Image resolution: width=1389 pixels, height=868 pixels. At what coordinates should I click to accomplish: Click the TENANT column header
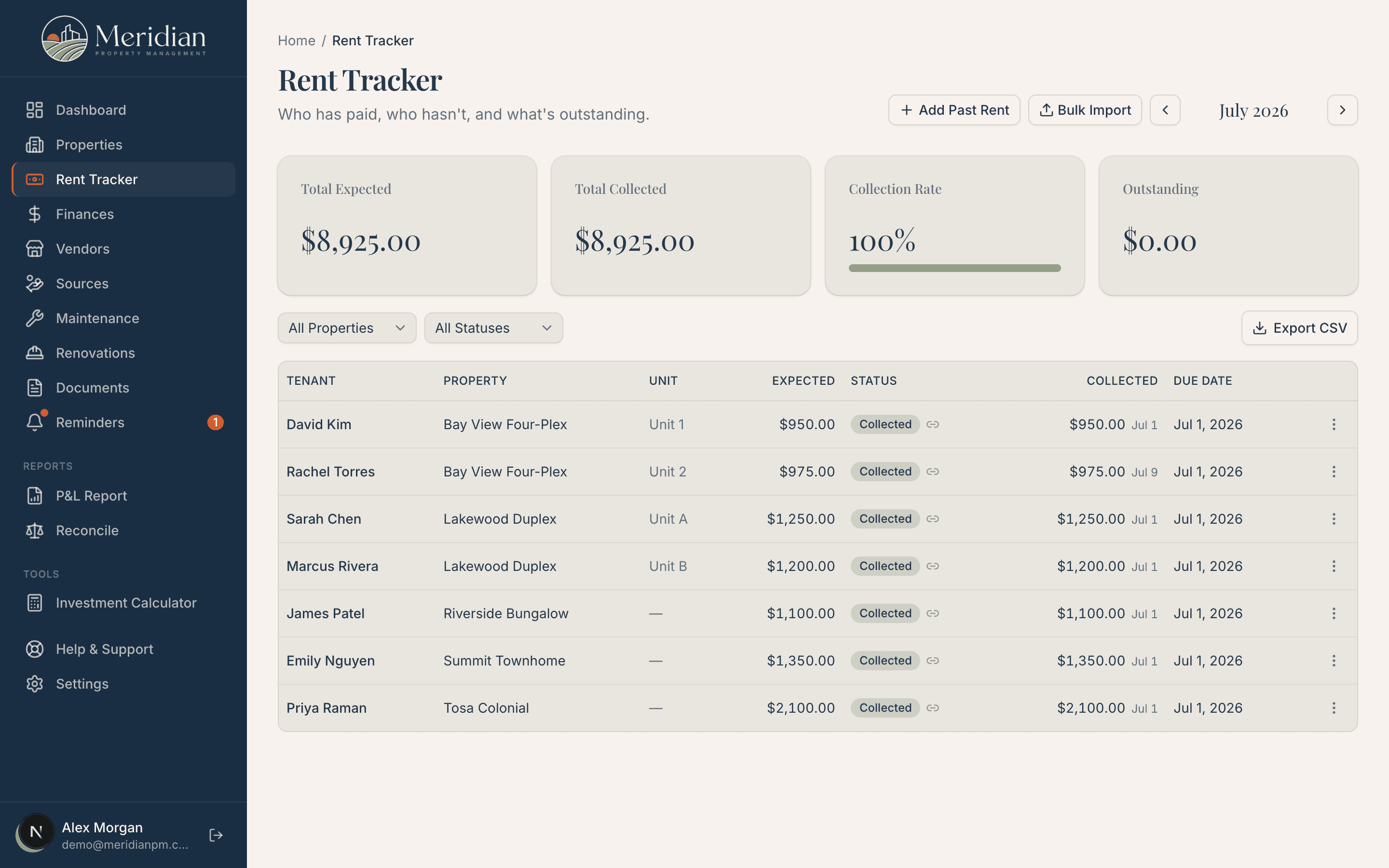[x=311, y=380]
